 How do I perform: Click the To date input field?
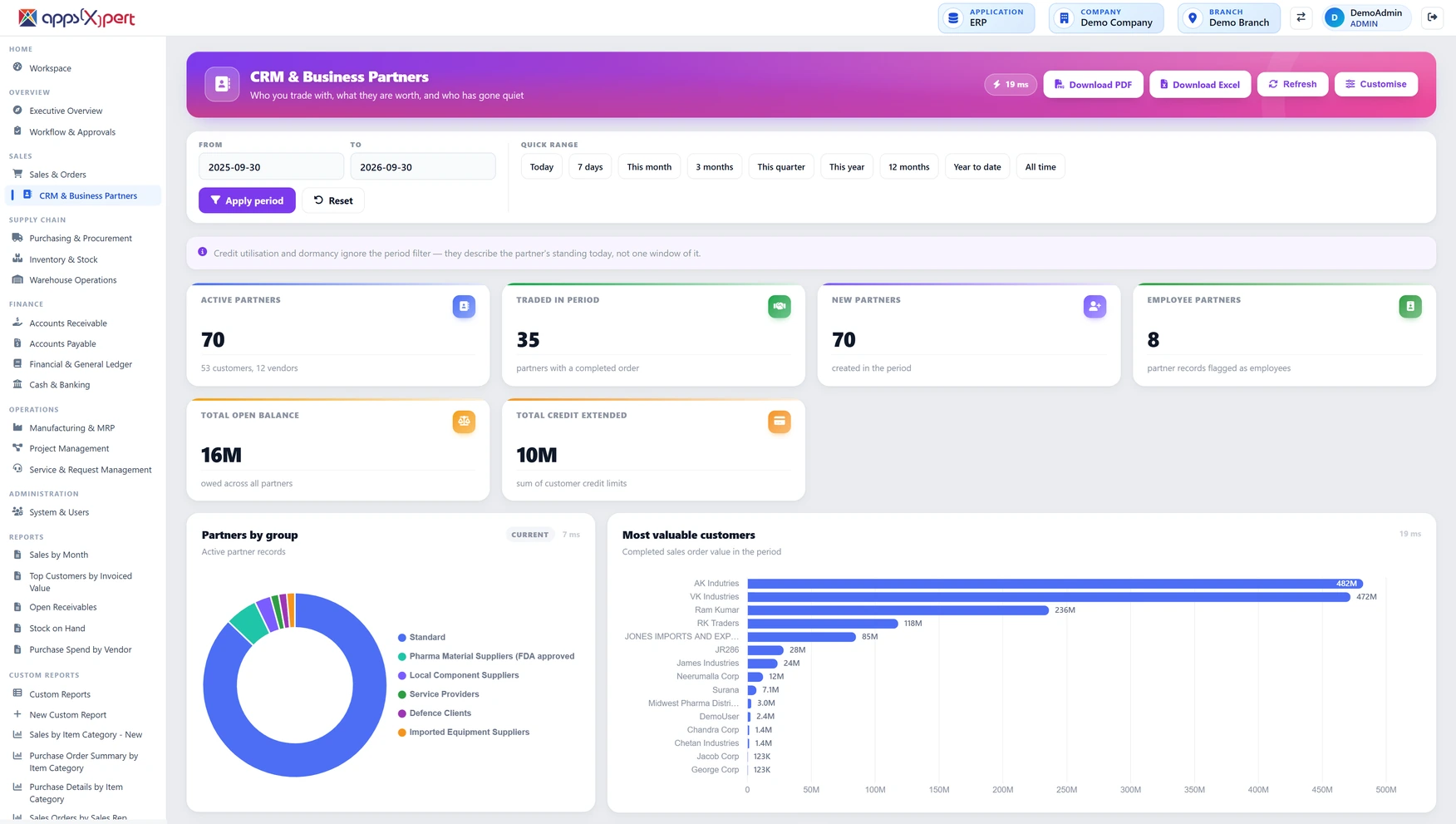[422, 166]
